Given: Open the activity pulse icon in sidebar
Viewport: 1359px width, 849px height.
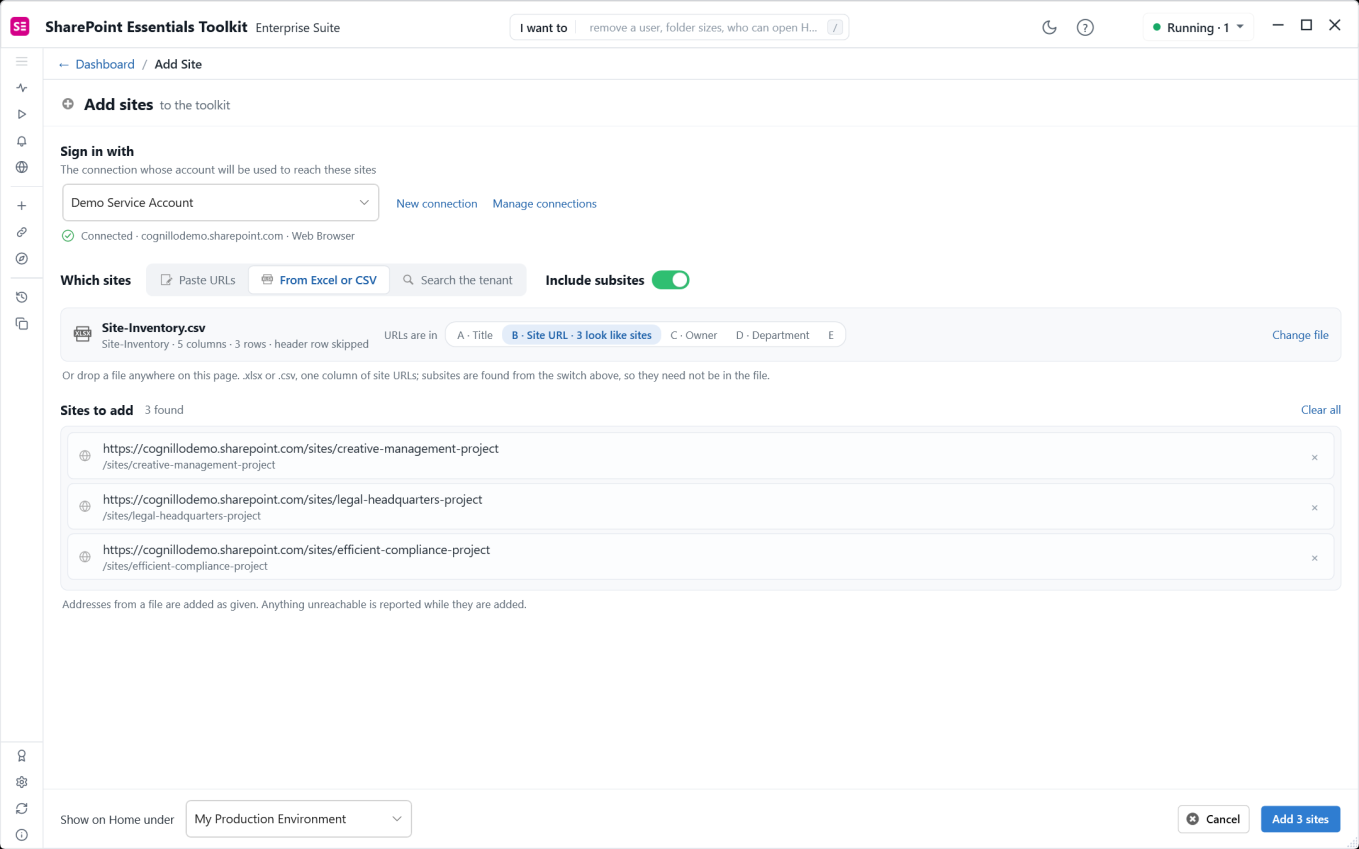Looking at the screenshot, I should point(21,88).
